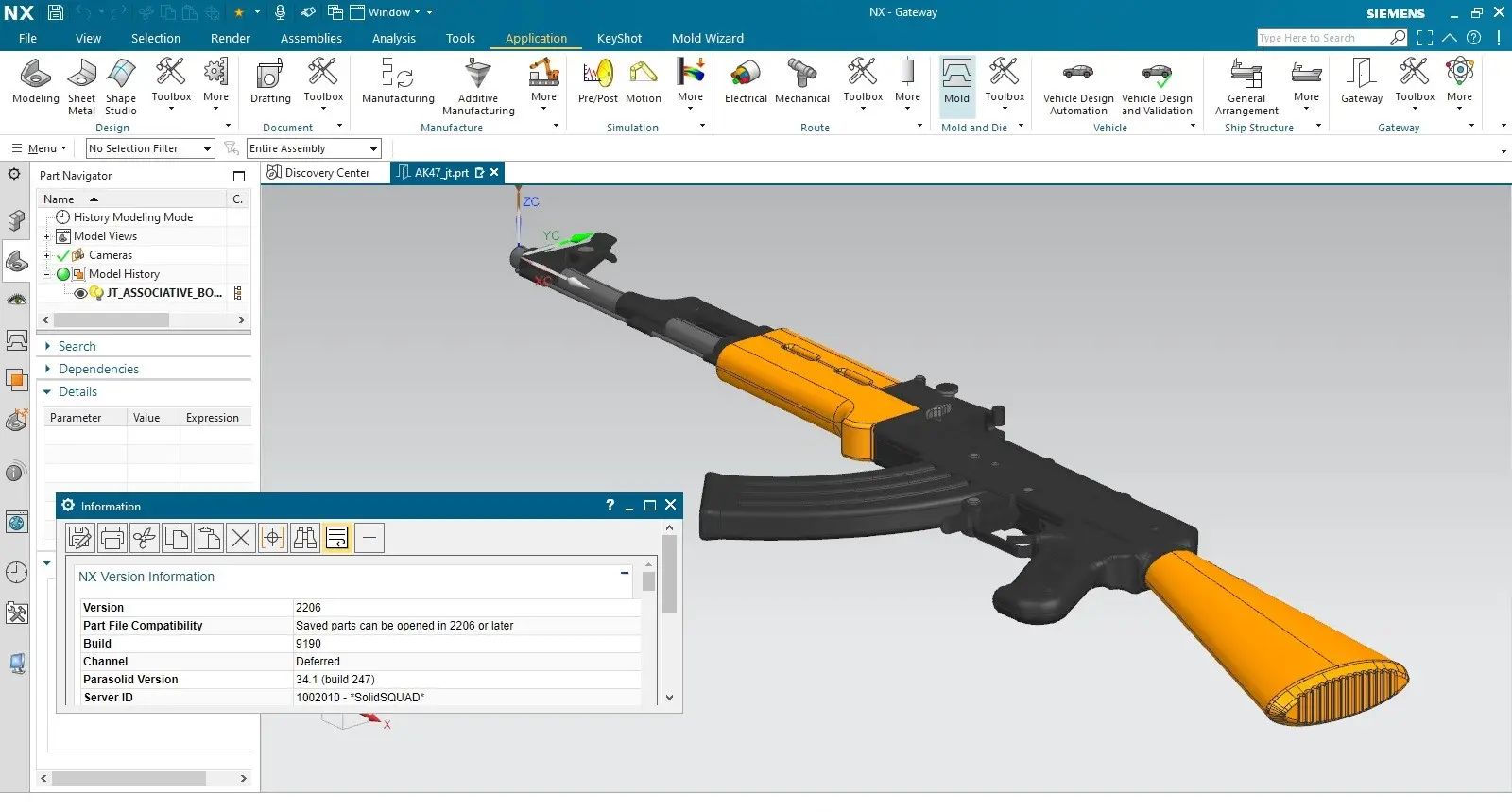1512x812 pixels.
Task: Click the Copy icon in Information window
Action: pos(177,538)
